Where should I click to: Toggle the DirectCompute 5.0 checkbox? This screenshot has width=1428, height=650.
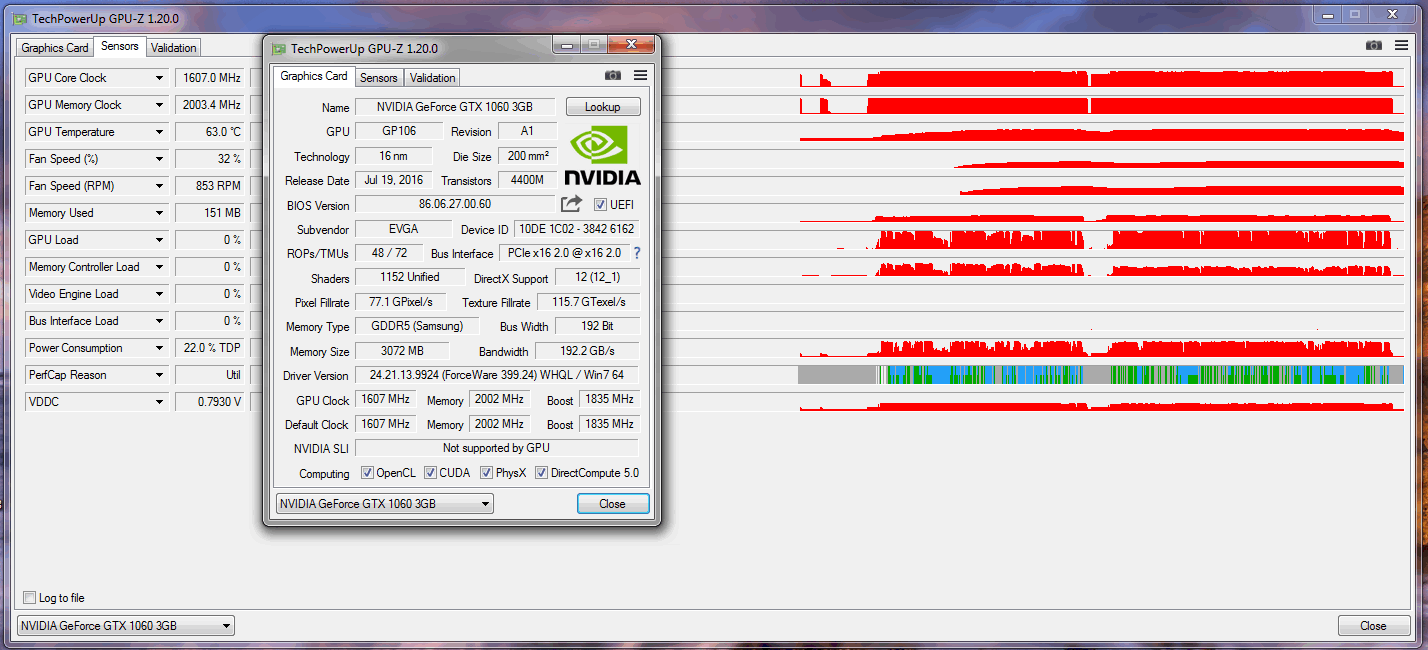coord(541,473)
